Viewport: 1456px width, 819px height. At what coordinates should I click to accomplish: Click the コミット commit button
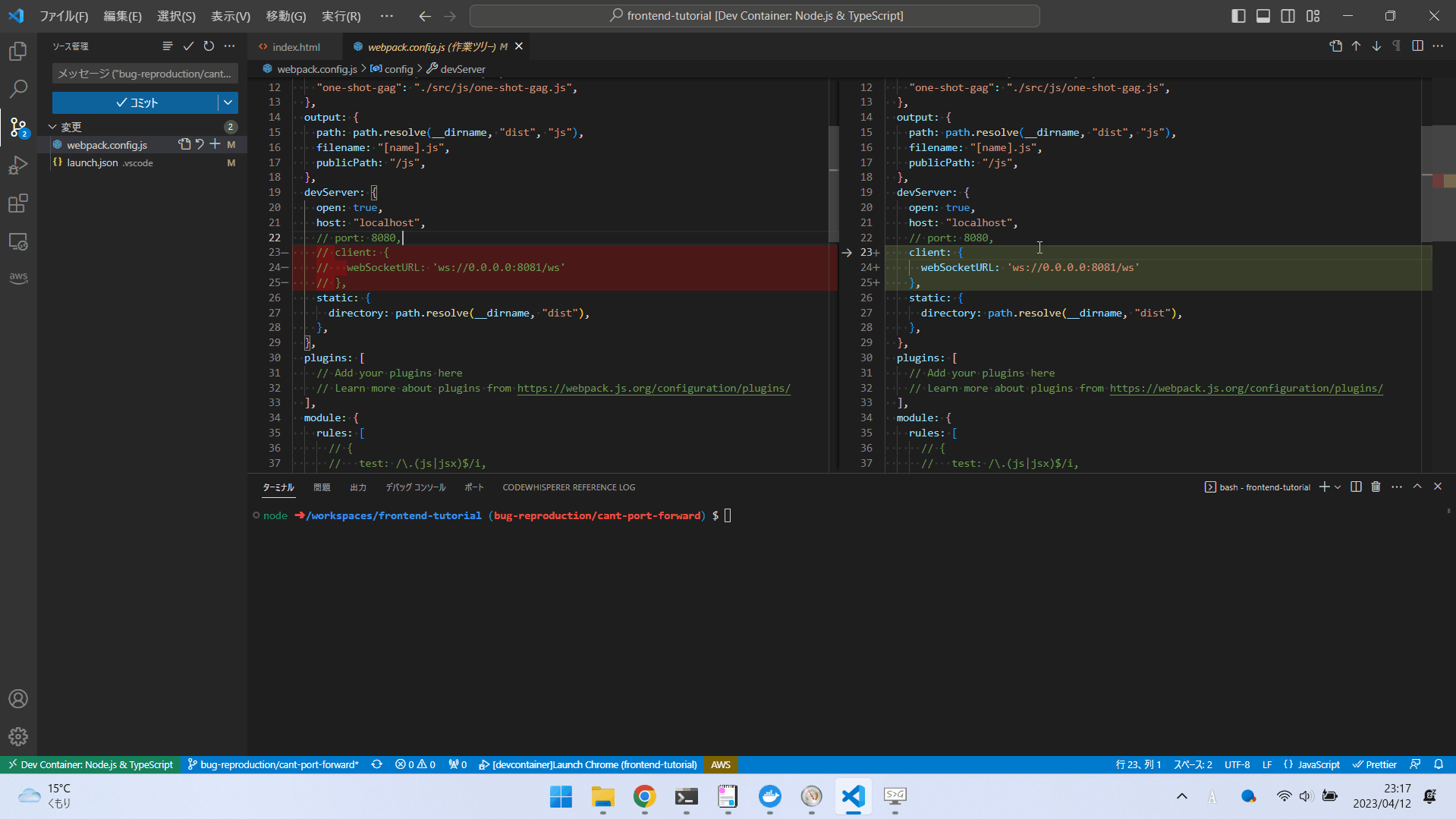click(135, 102)
